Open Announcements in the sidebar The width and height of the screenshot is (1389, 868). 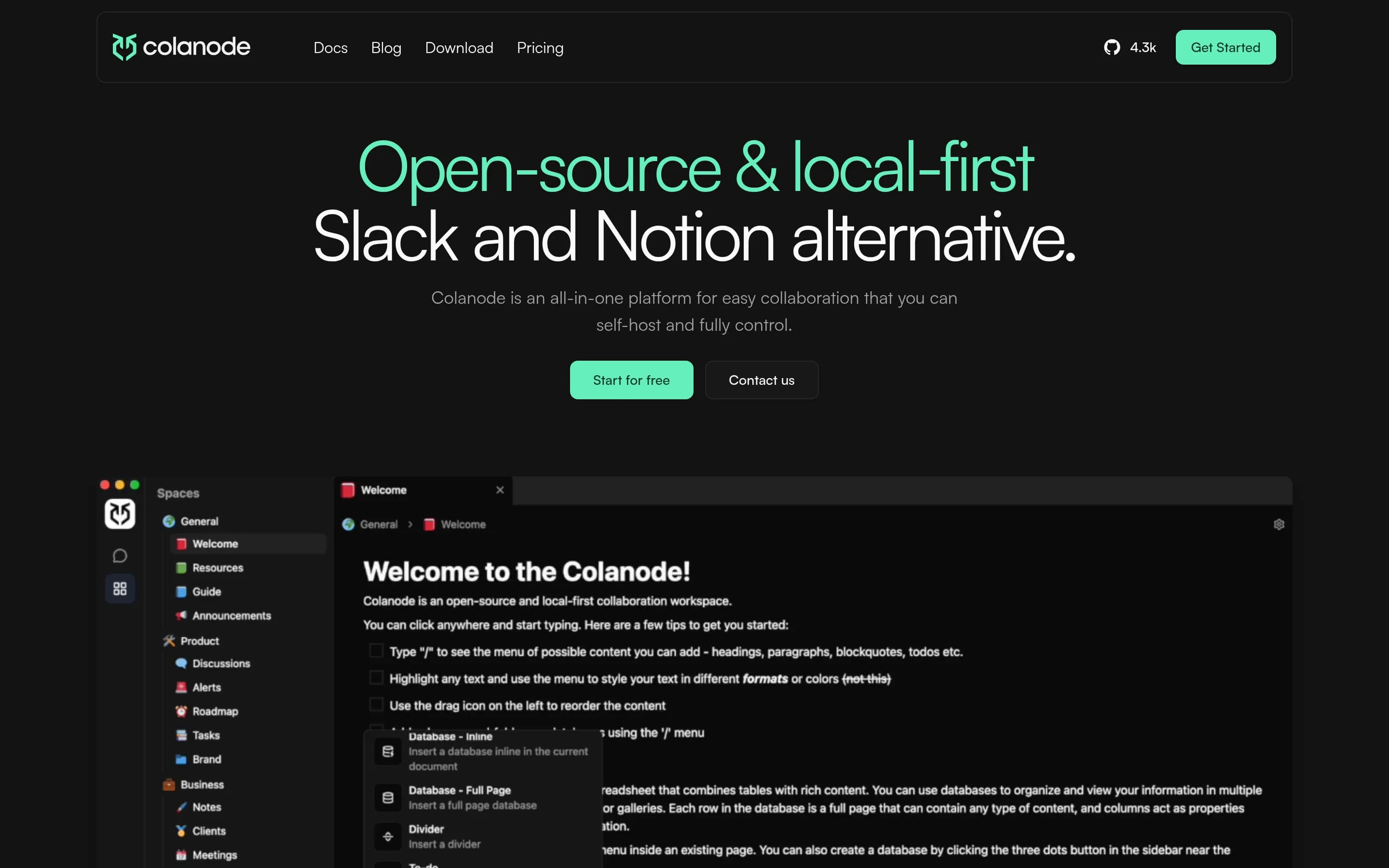pyautogui.click(x=248, y=615)
